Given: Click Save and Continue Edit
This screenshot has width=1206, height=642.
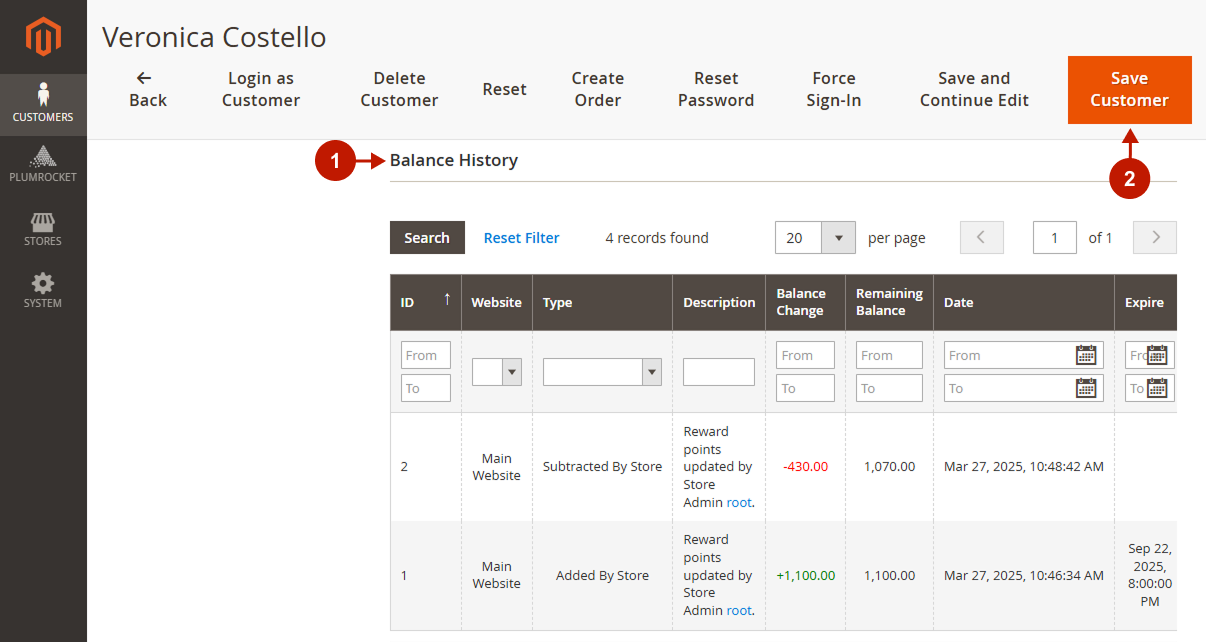Looking at the screenshot, I should pos(974,90).
